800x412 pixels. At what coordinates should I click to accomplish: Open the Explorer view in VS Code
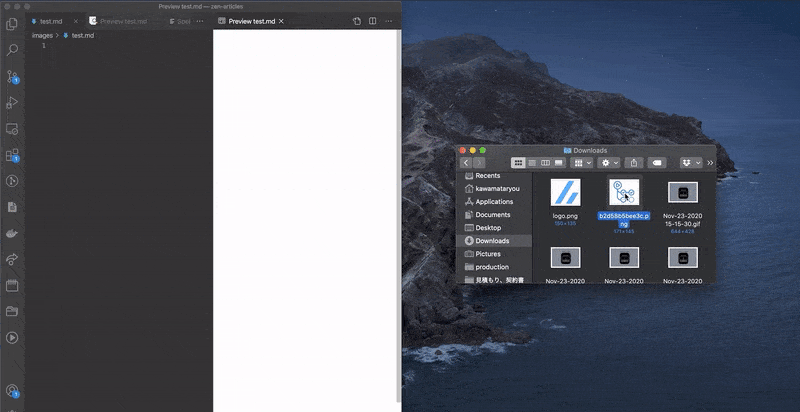[x=12, y=24]
